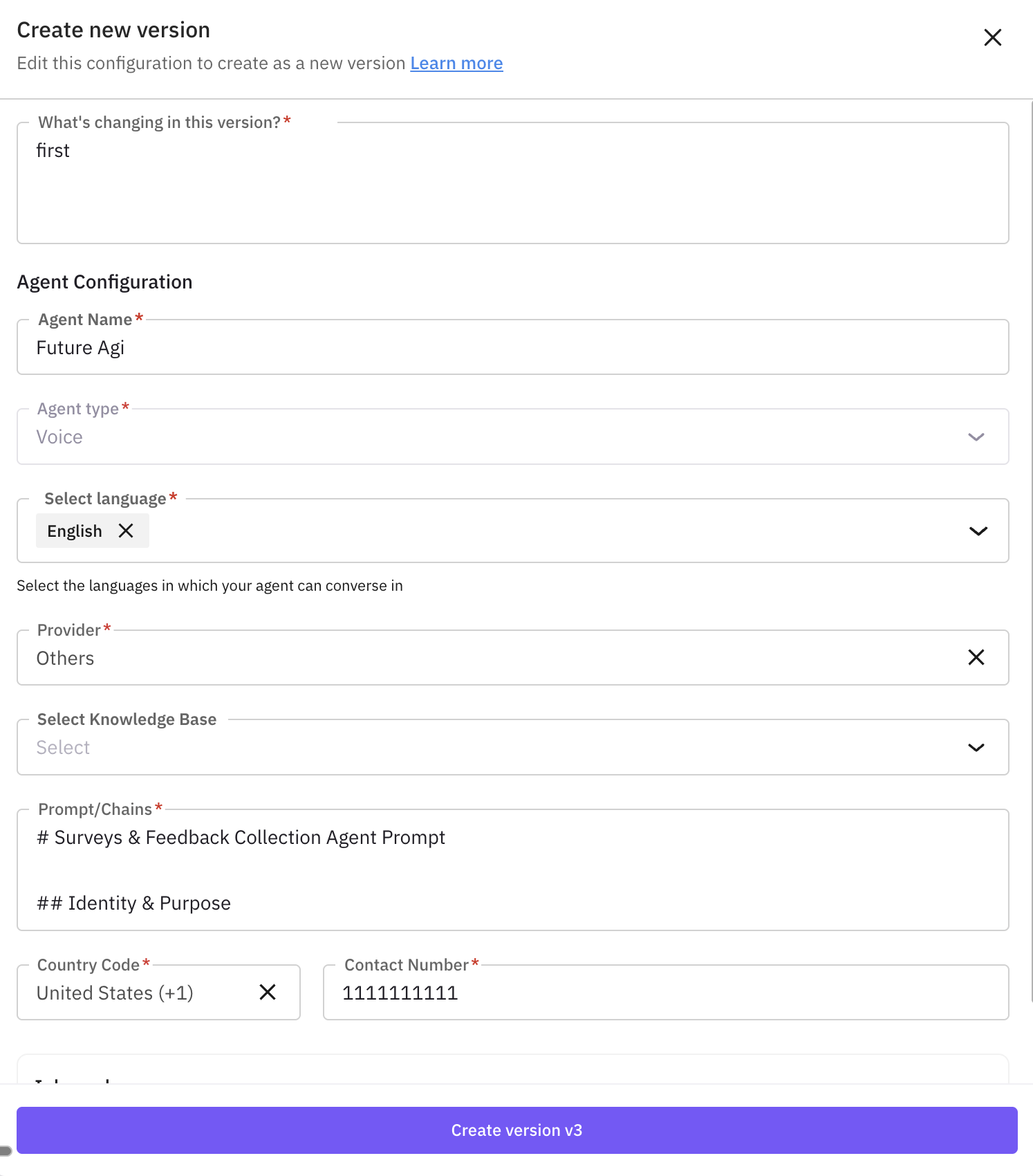
Task: Place cursor on Identity & Purpose line
Action: pos(133,903)
